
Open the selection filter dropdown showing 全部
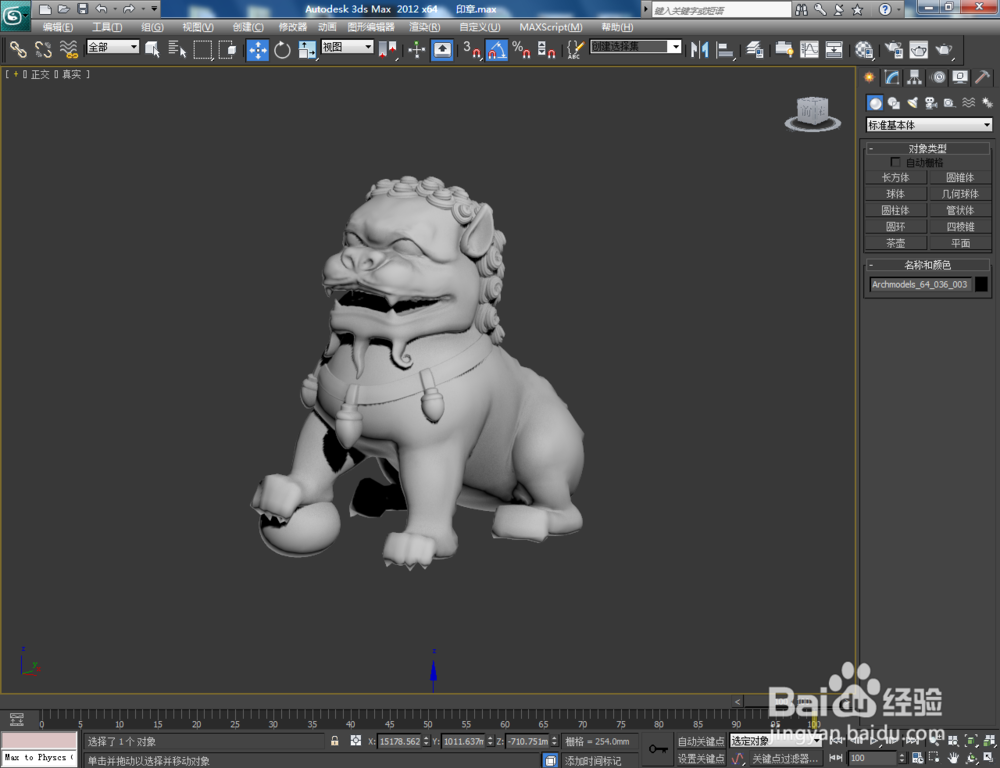[x=113, y=47]
